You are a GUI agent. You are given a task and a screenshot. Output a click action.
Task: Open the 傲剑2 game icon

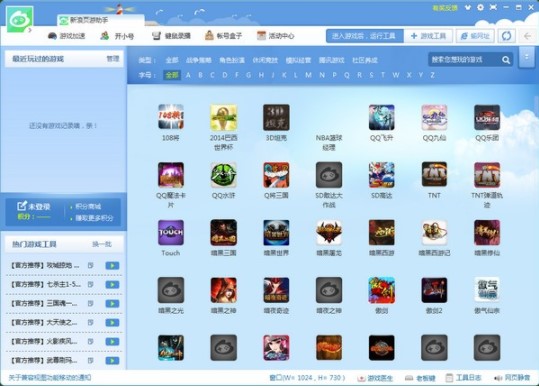pyautogui.click(x=434, y=290)
